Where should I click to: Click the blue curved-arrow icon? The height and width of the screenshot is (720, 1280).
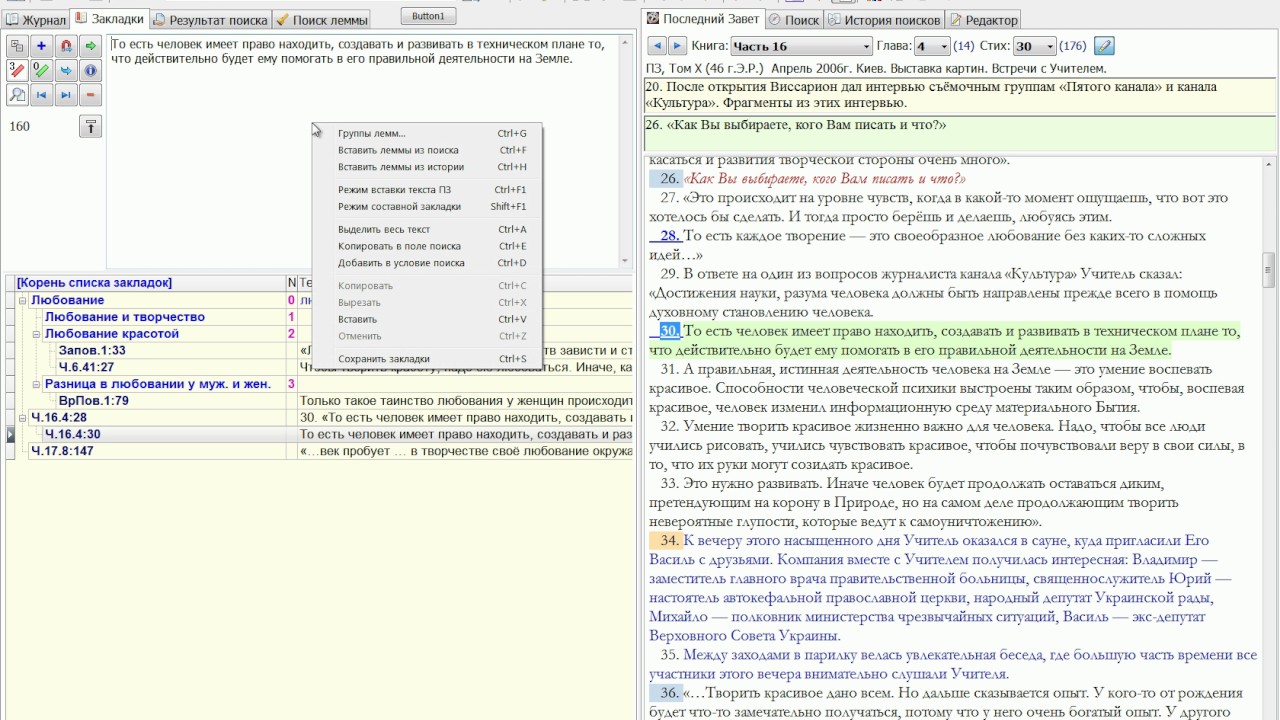tap(66, 70)
